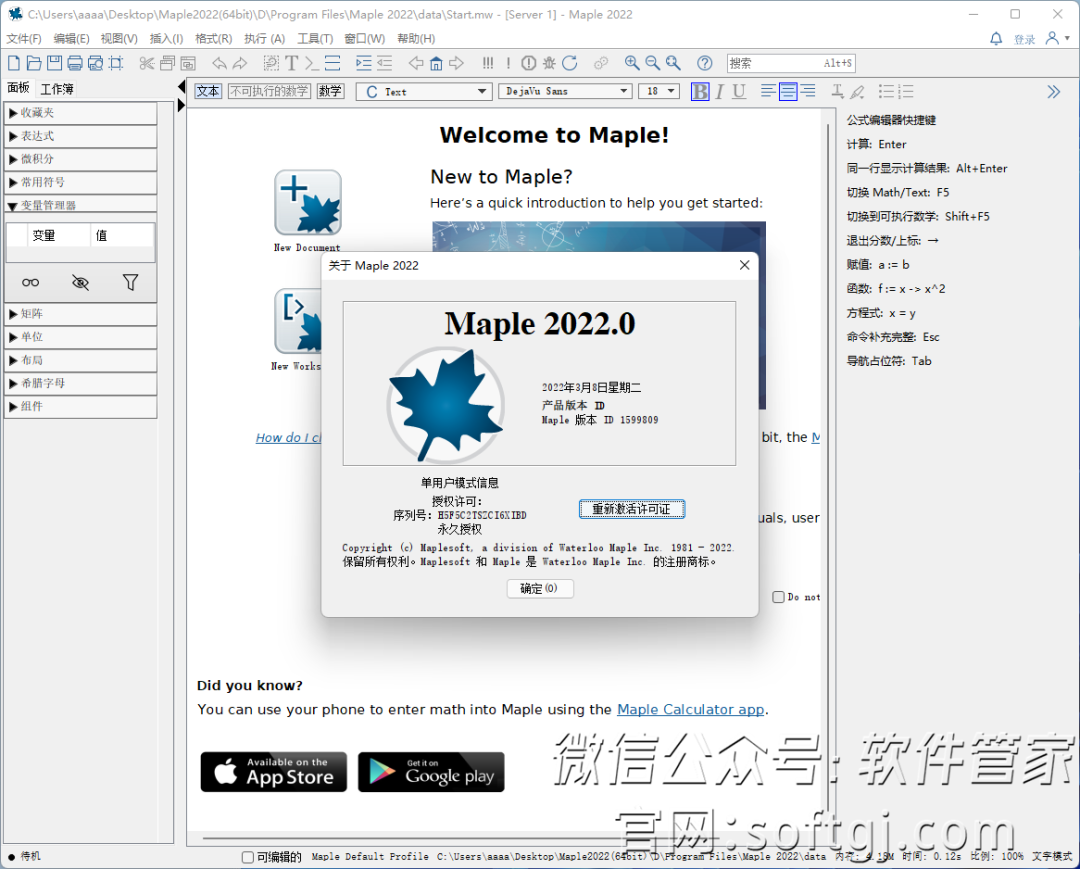Click the App Store download badge
This screenshot has width=1080, height=869.
(x=274, y=772)
